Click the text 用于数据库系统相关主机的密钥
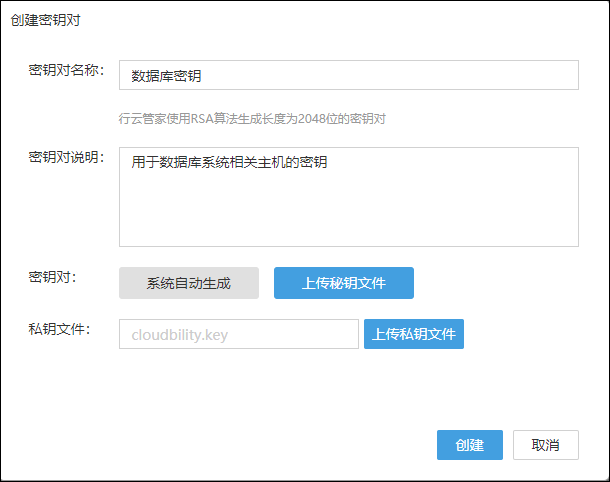The height and width of the screenshot is (482, 610). point(230,162)
